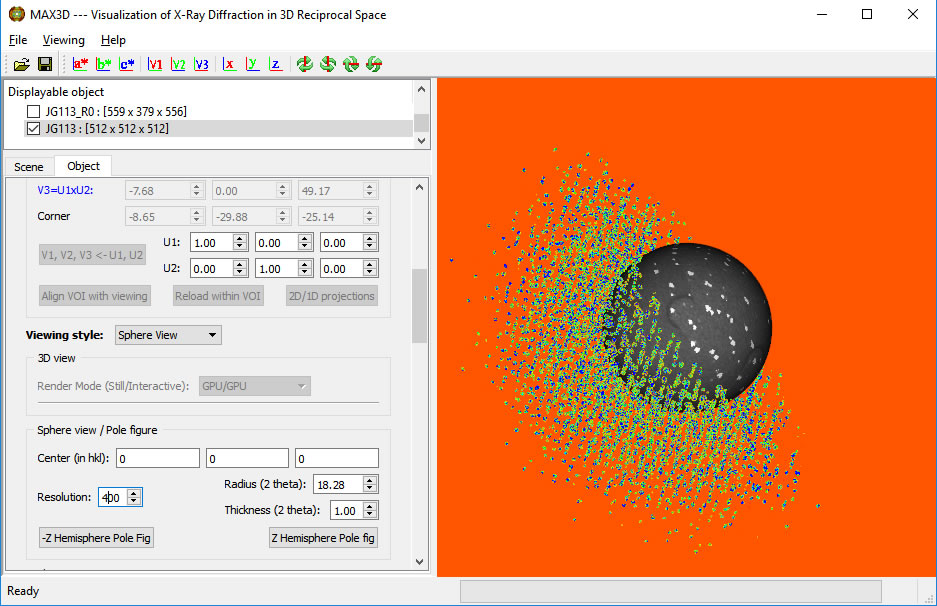Image resolution: width=937 pixels, height=606 pixels.
Task: Toggle visibility of JG113 [512 x 512 x 512]
Action: 33,128
